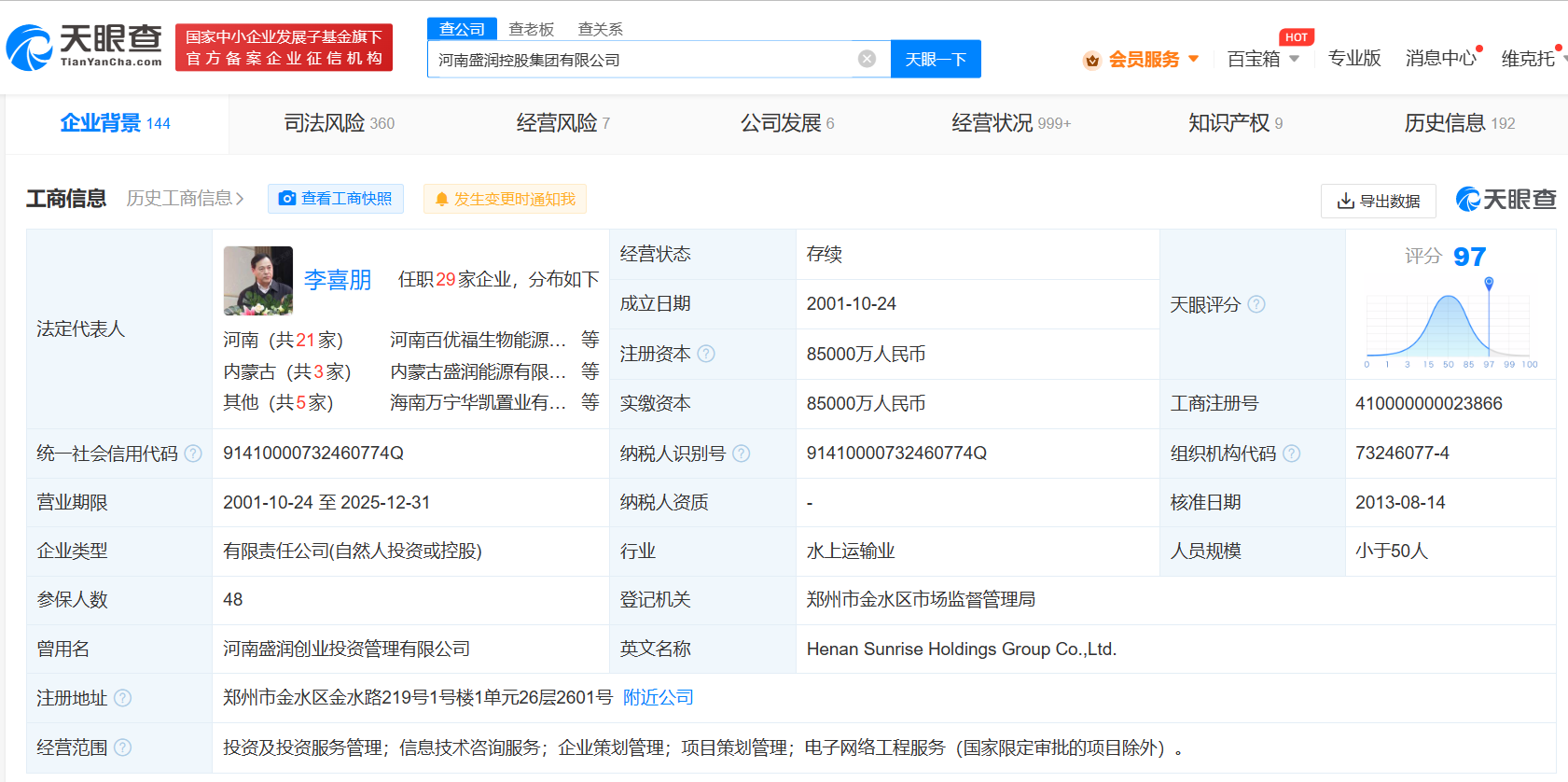Open the 经营状况 tab
Screen dimensions: 1568x782
click(1011, 123)
